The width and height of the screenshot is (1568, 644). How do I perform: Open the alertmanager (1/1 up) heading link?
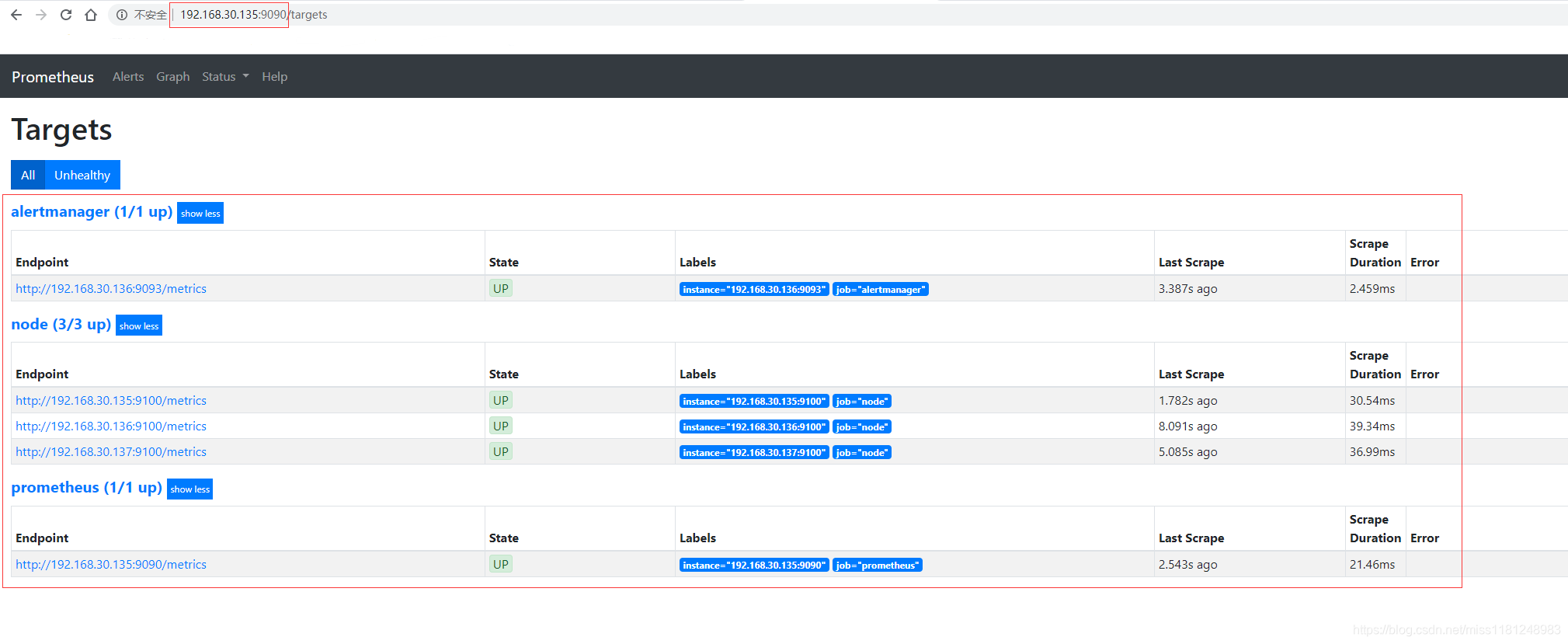click(x=92, y=212)
